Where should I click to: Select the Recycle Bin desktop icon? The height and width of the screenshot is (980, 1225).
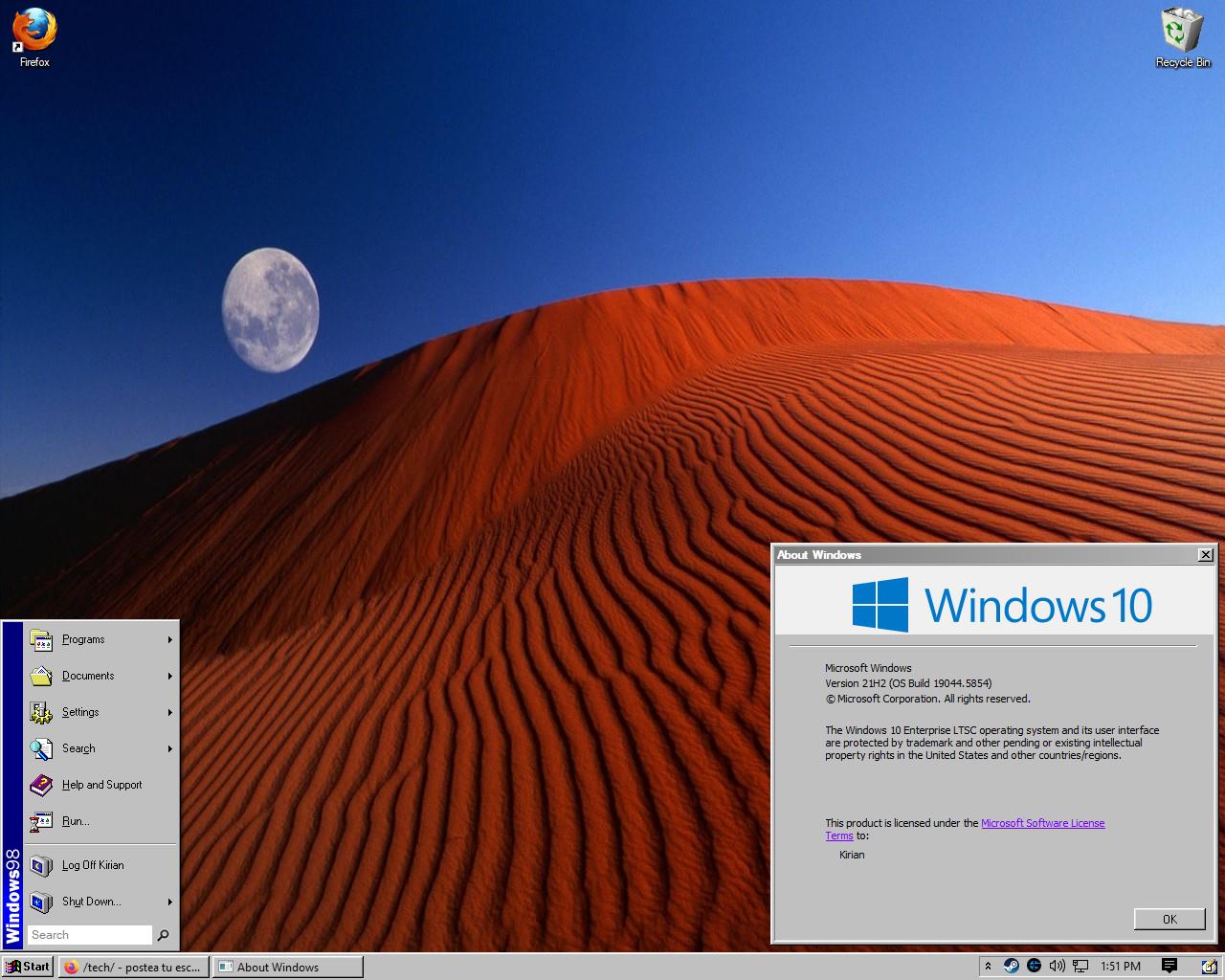pyautogui.click(x=1183, y=38)
